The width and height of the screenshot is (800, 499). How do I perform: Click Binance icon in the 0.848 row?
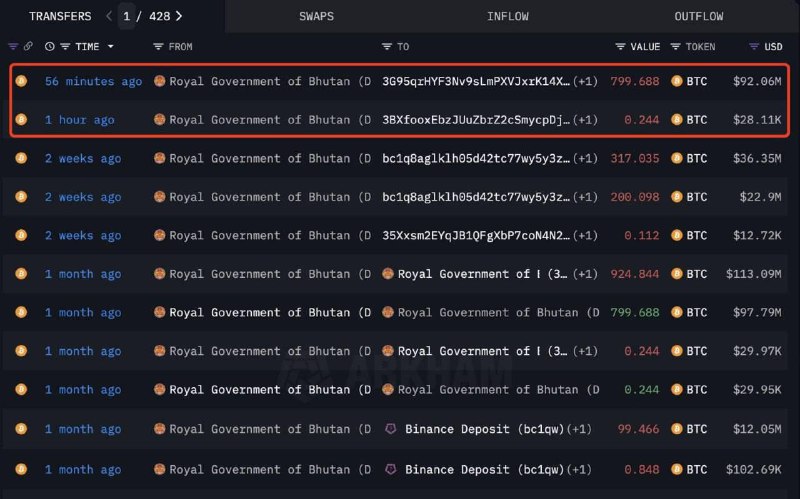click(x=390, y=469)
